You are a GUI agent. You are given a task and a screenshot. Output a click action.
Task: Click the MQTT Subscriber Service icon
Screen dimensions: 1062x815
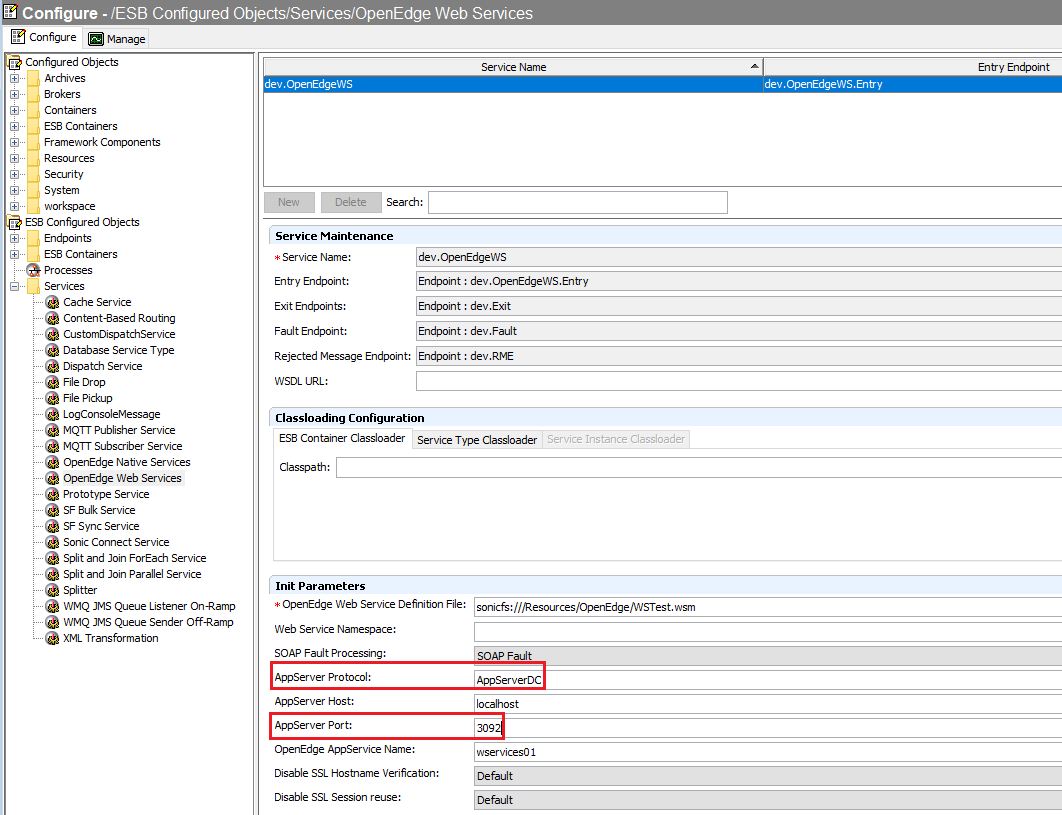click(52, 446)
